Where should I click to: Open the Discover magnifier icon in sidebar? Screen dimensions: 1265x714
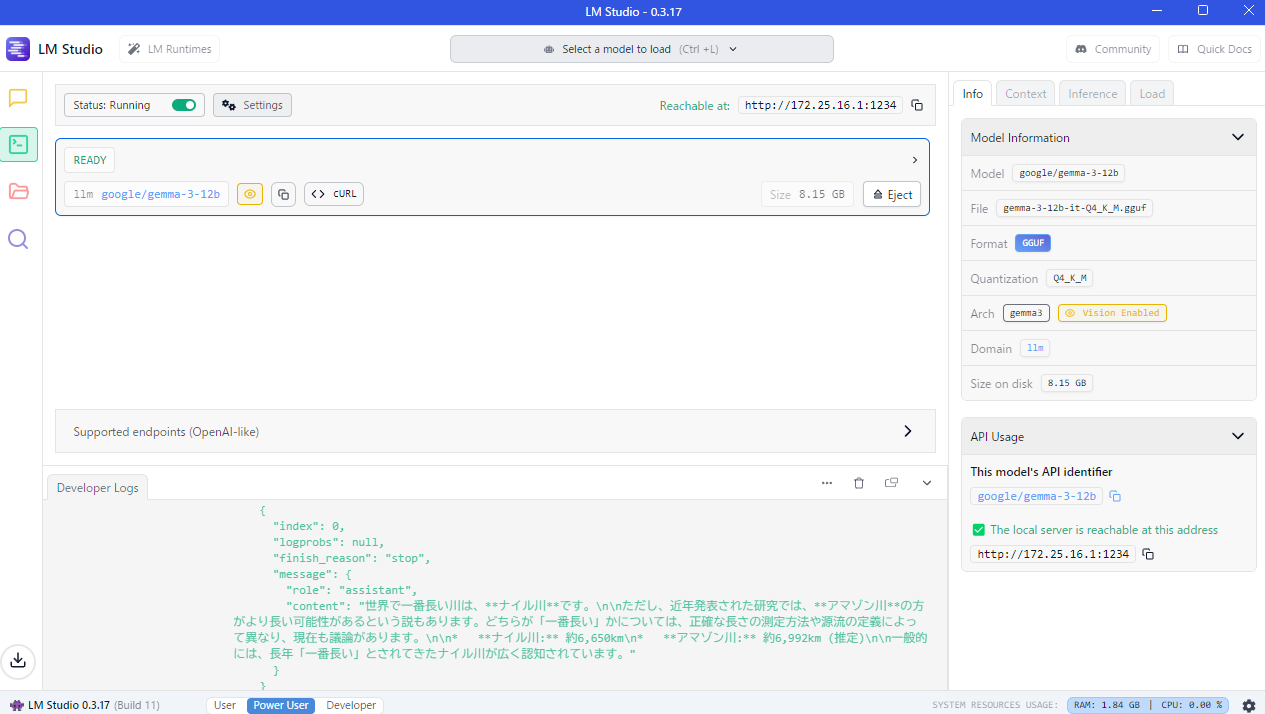(18, 239)
